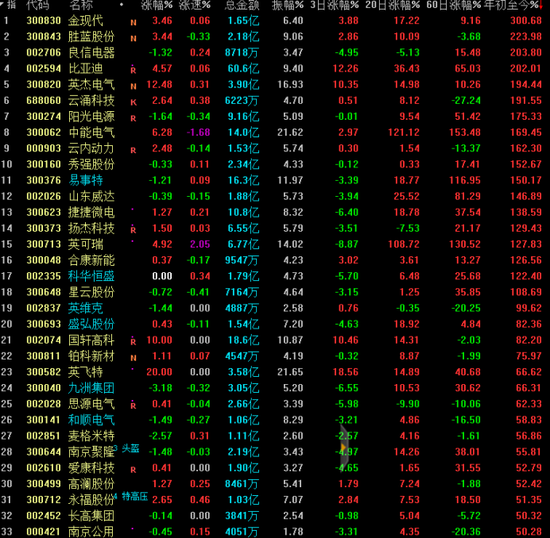Select stock name 中能电气
Viewport: 550px width, 538px height.
(x=91, y=133)
